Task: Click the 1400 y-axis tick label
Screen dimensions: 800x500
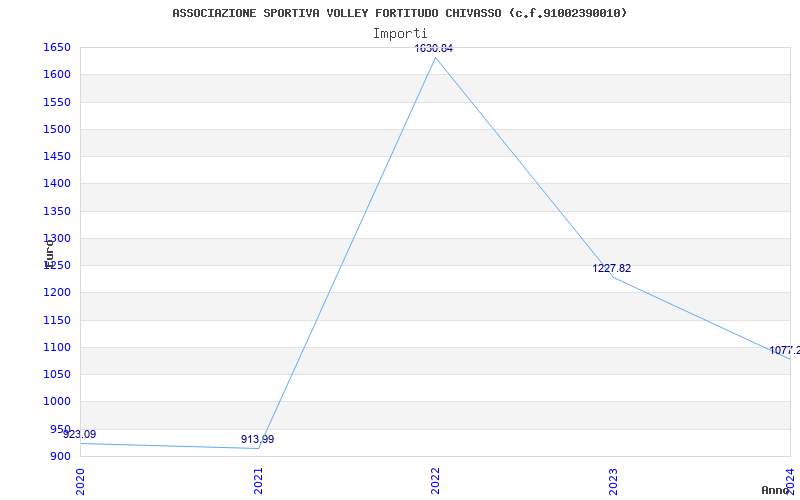Action: 57,184
